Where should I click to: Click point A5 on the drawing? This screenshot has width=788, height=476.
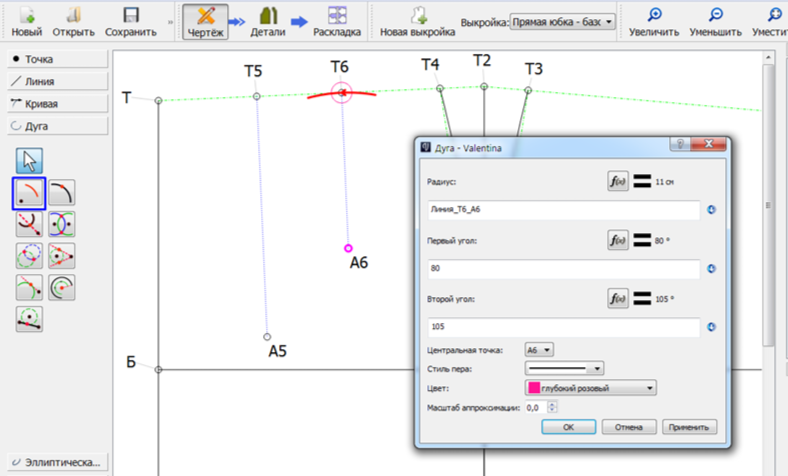pos(267,337)
